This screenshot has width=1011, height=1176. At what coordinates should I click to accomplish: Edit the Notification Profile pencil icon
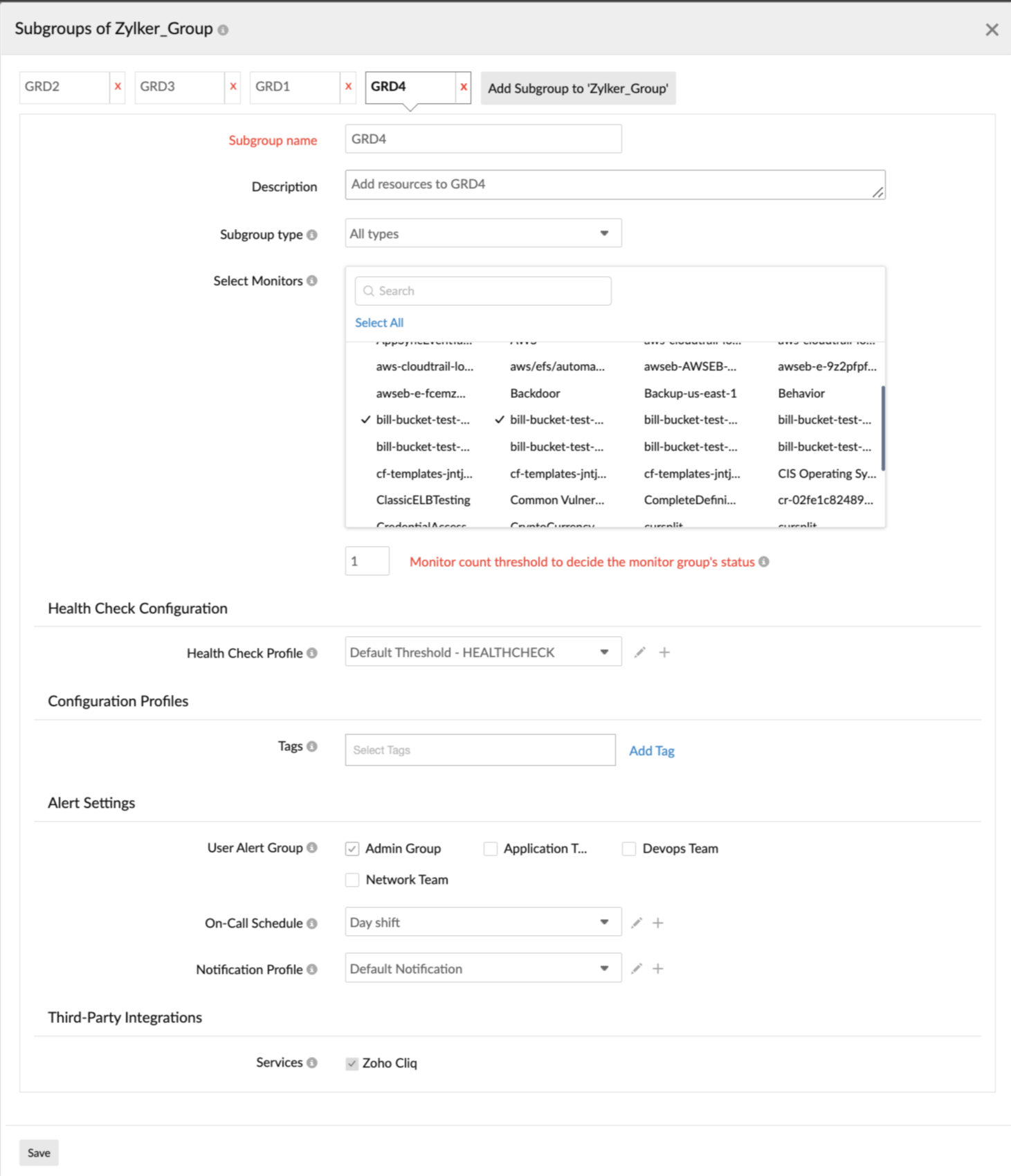click(x=637, y=968)
